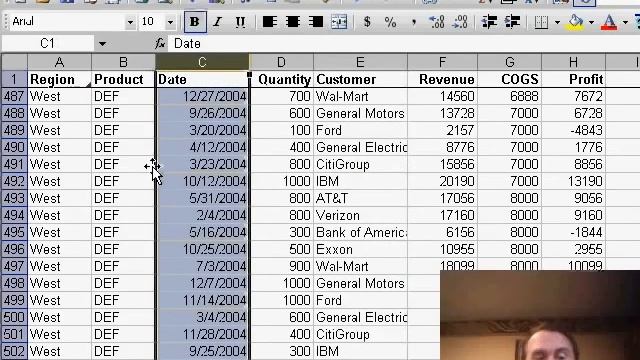Click the Region header cell
This screenshot has width=640, height=360.
point(60,79)
